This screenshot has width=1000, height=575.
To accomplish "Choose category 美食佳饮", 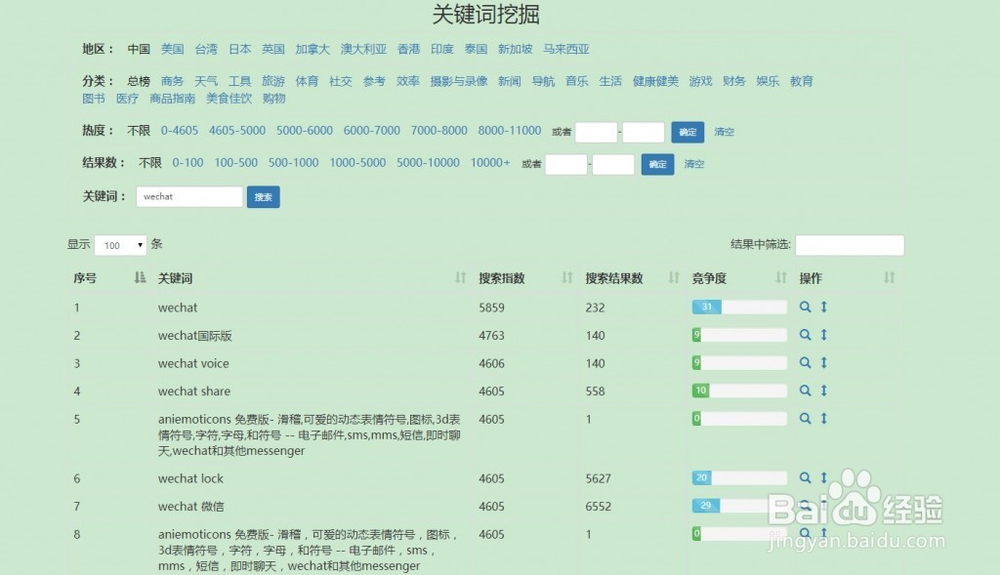I will point(229,98).
